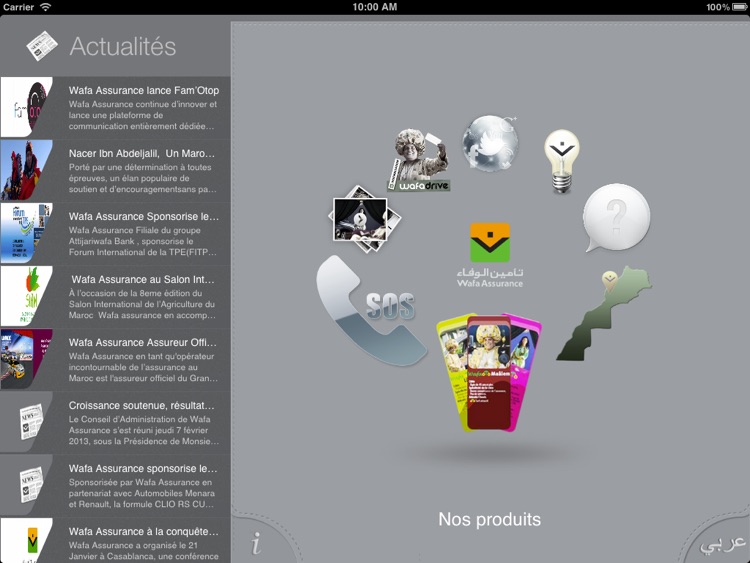Image resolution: width=750 pixels, height=563 pixels.
Task: Tap the Salon Agriculture article thumbnail
Action: (x=26, y=297)
